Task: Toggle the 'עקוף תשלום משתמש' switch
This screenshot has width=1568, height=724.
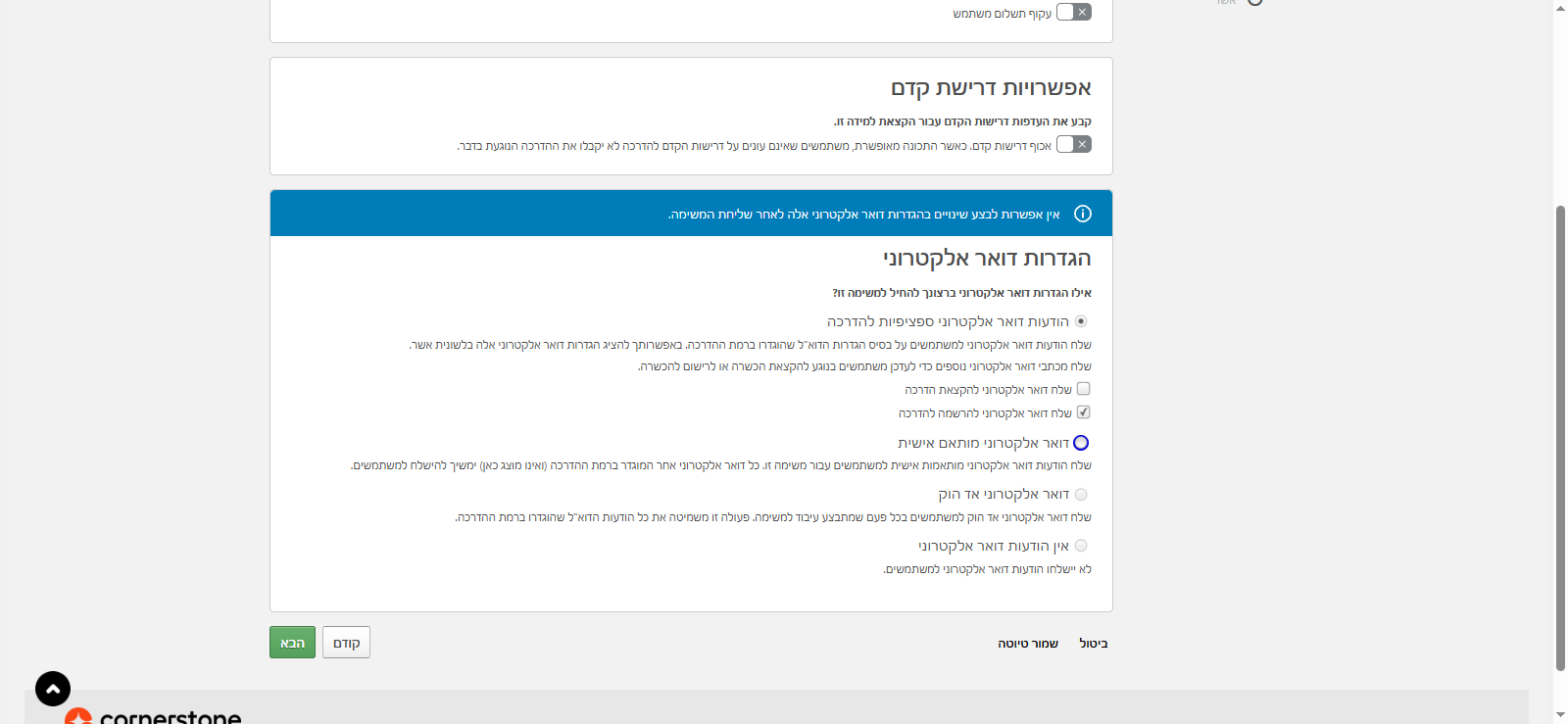Action: (x=1073, y=13)
